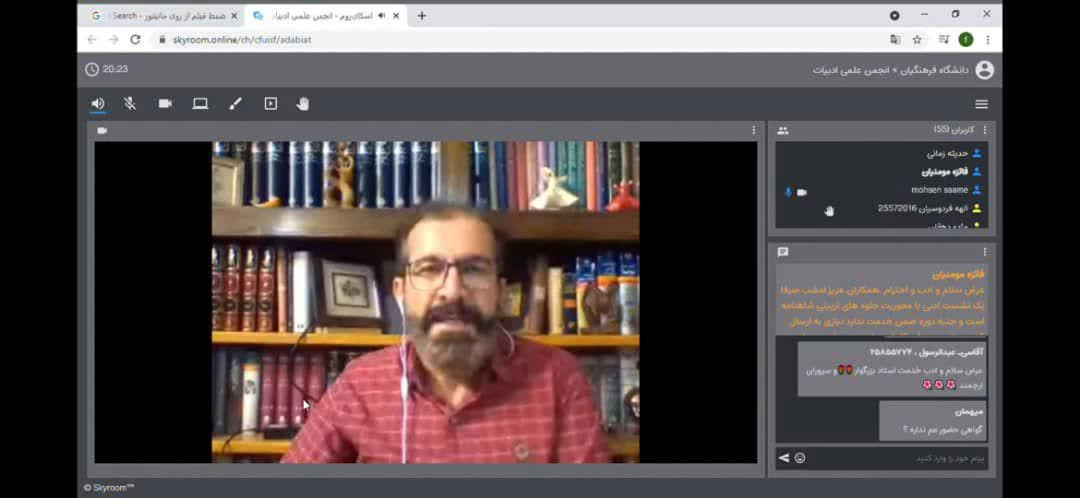Turn on the webcam camera icon
This screenshot has width=1080, height=498.
click(x=165, y=104)
